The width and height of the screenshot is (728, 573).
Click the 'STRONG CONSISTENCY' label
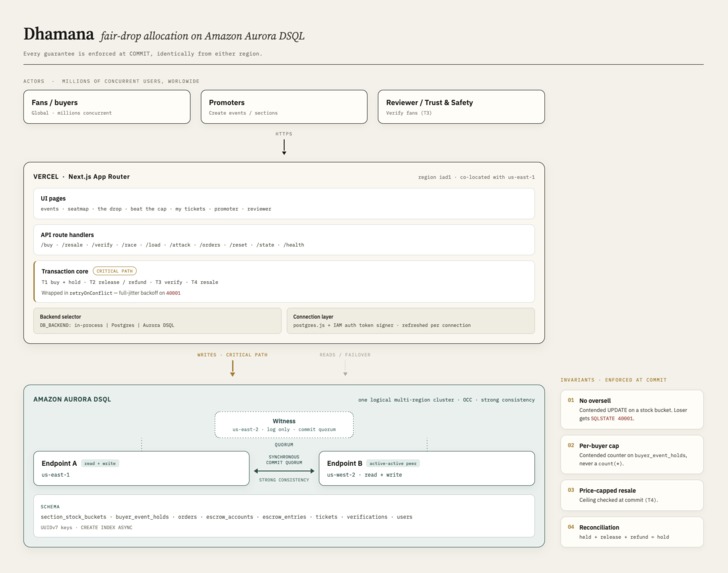pyautogui.click(x=284, y=480)
